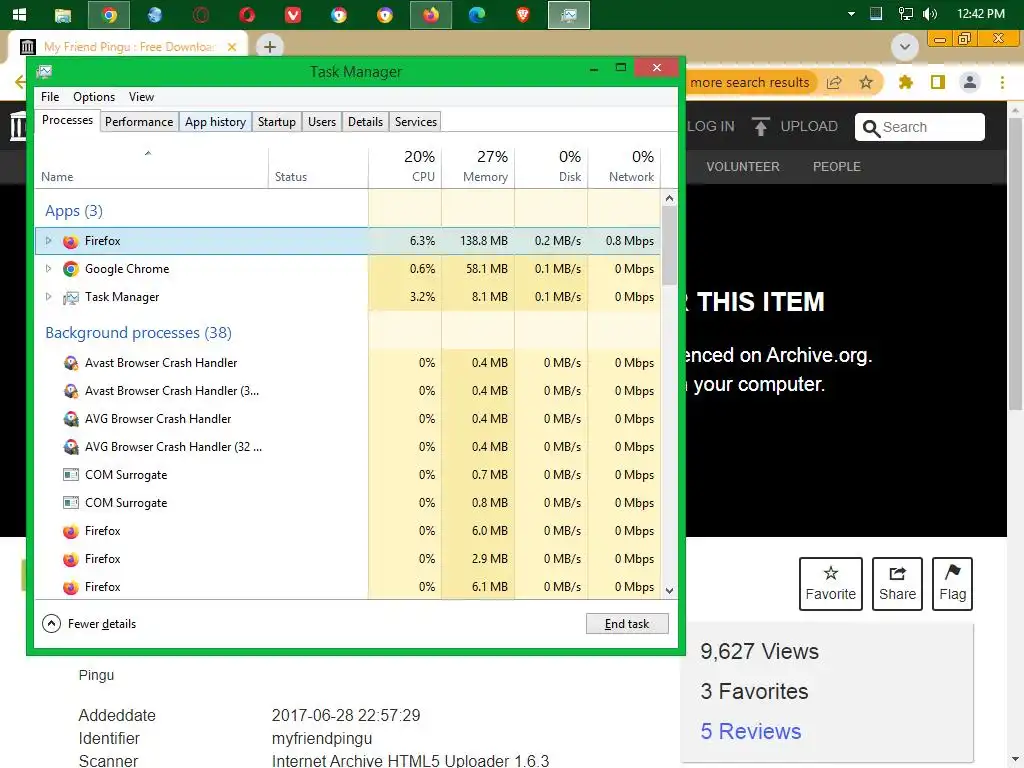Sort processes by the CPU column
This screenshot has width=1024, height=768.
[x=405, y=167]
